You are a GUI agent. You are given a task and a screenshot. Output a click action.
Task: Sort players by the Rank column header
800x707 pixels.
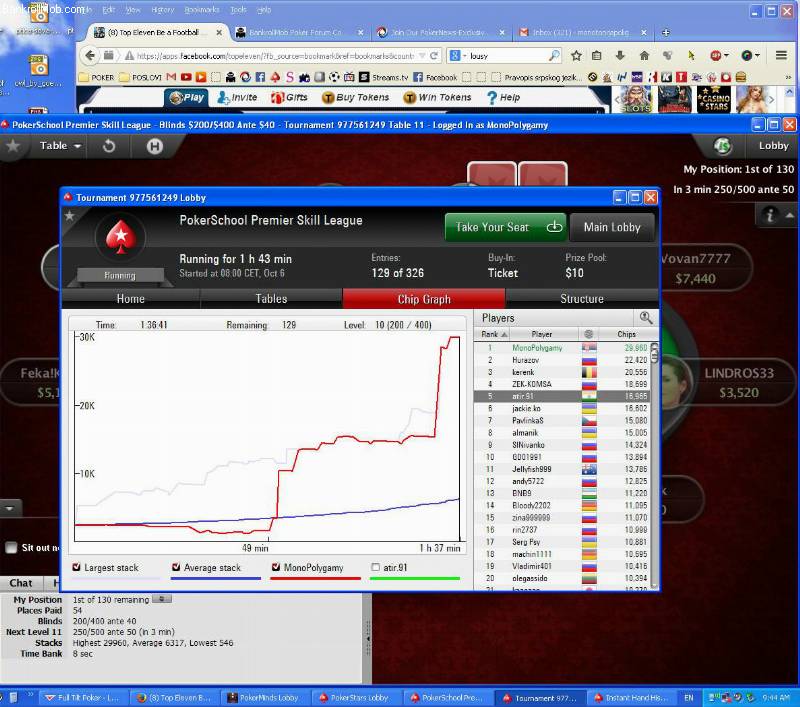click(493, 334)
